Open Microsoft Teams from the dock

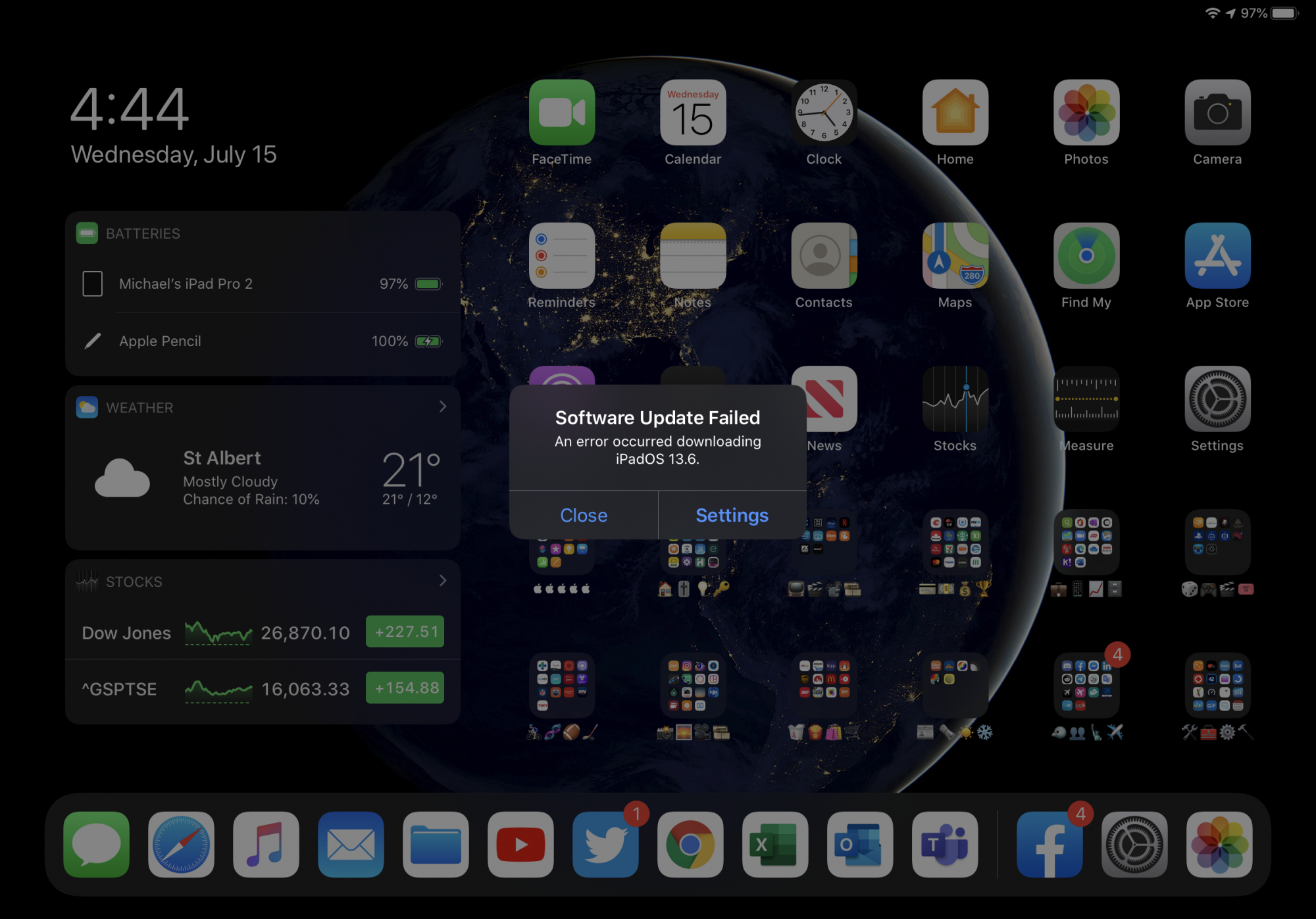(944, 844)
